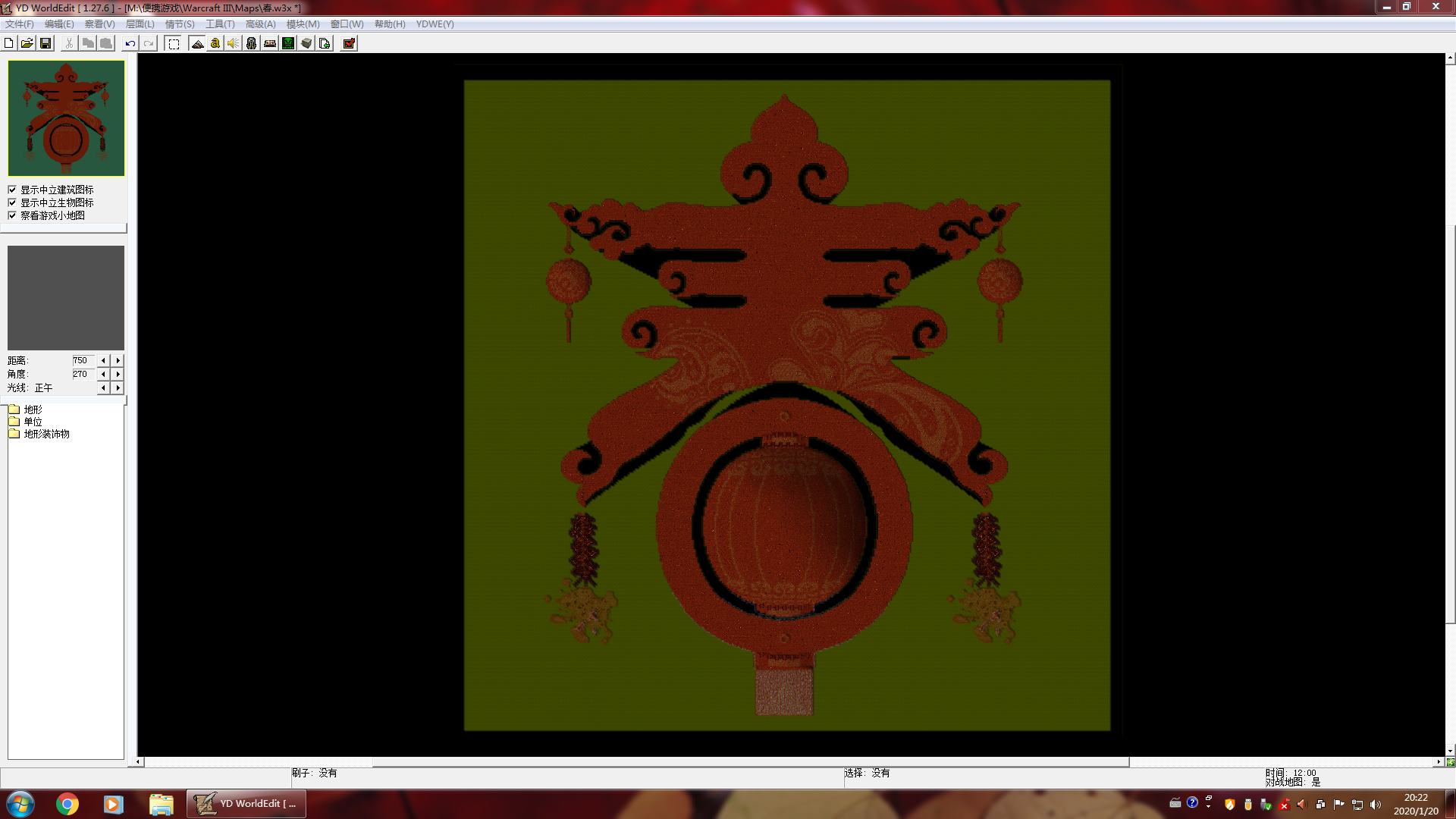Save the map with floppy disk icon

(45, 43)
